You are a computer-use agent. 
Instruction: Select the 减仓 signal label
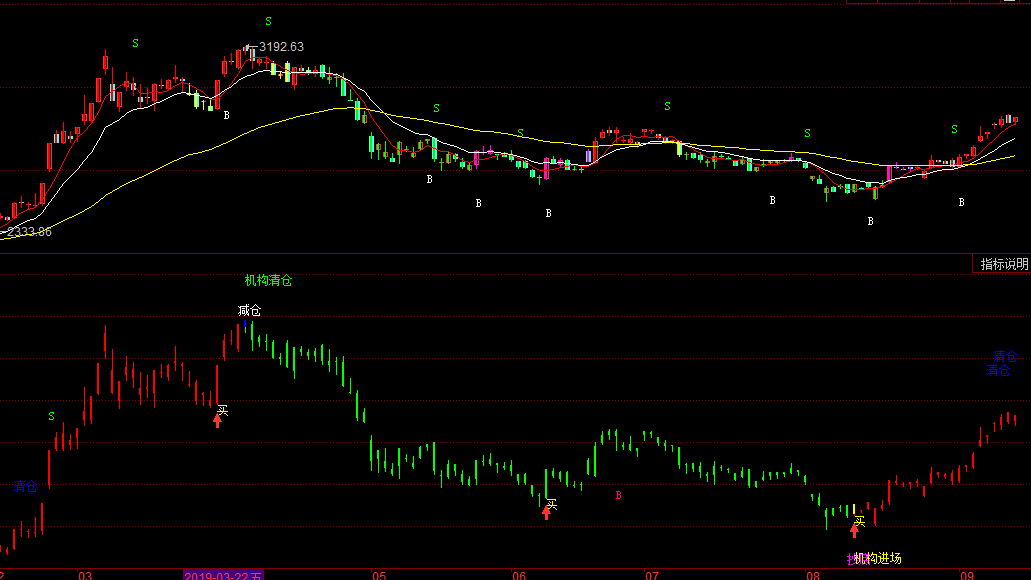pos(249,310)
